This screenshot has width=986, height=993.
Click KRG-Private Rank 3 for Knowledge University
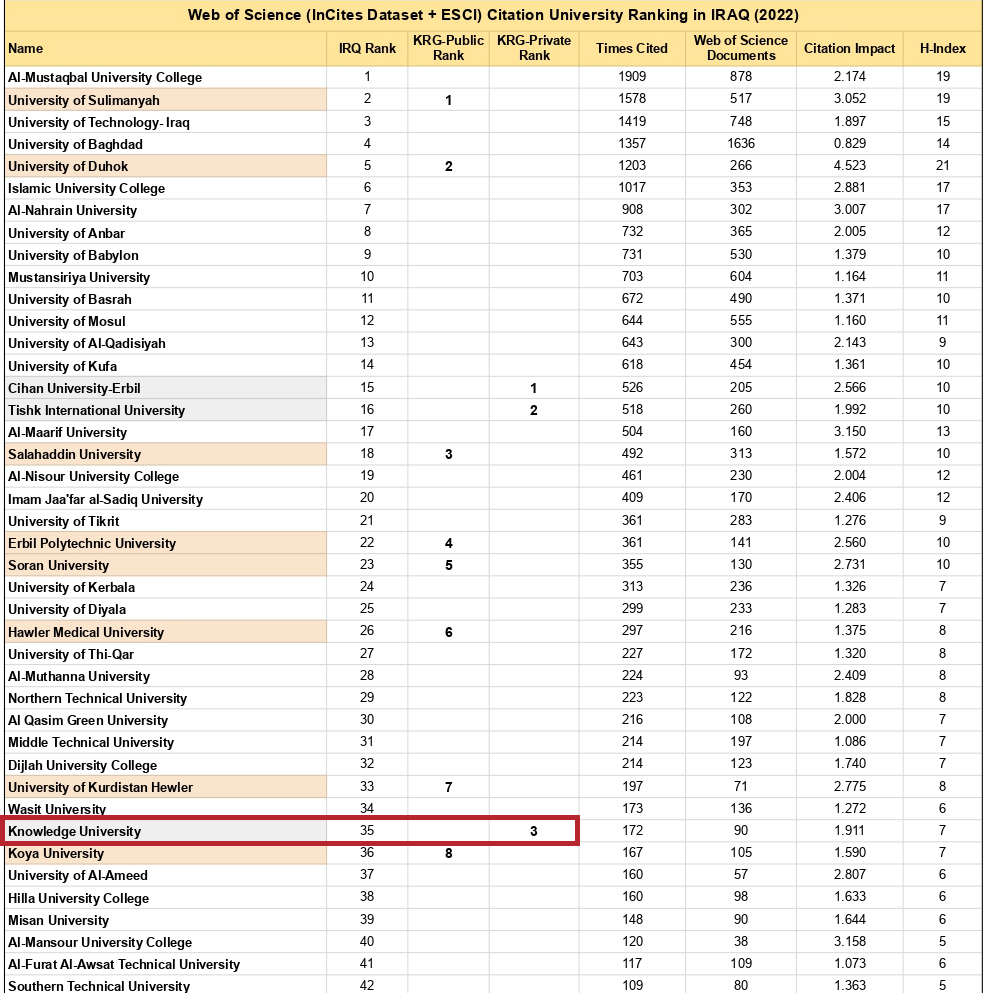click(534, 832)
